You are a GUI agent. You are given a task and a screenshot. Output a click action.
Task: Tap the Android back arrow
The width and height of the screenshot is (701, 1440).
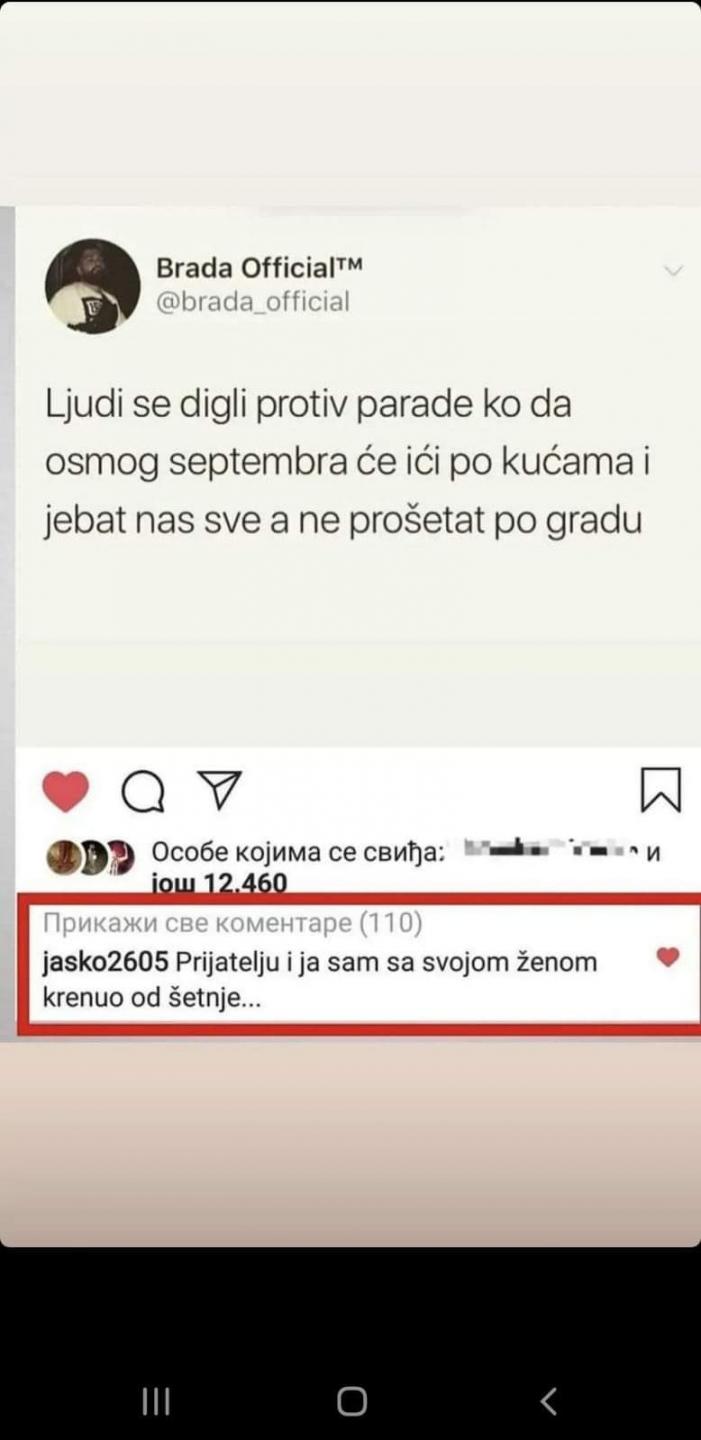[548, 1402]
